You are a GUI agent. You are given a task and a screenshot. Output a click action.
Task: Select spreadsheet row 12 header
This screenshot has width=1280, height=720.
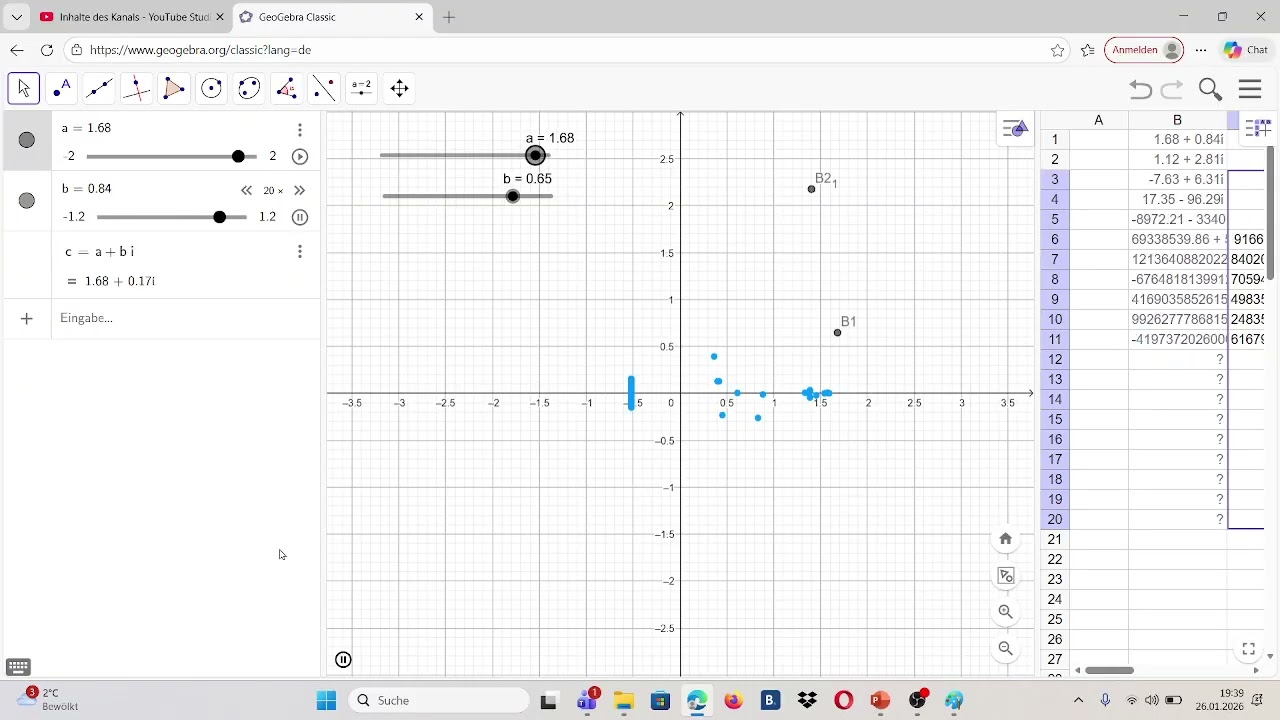1054,359
